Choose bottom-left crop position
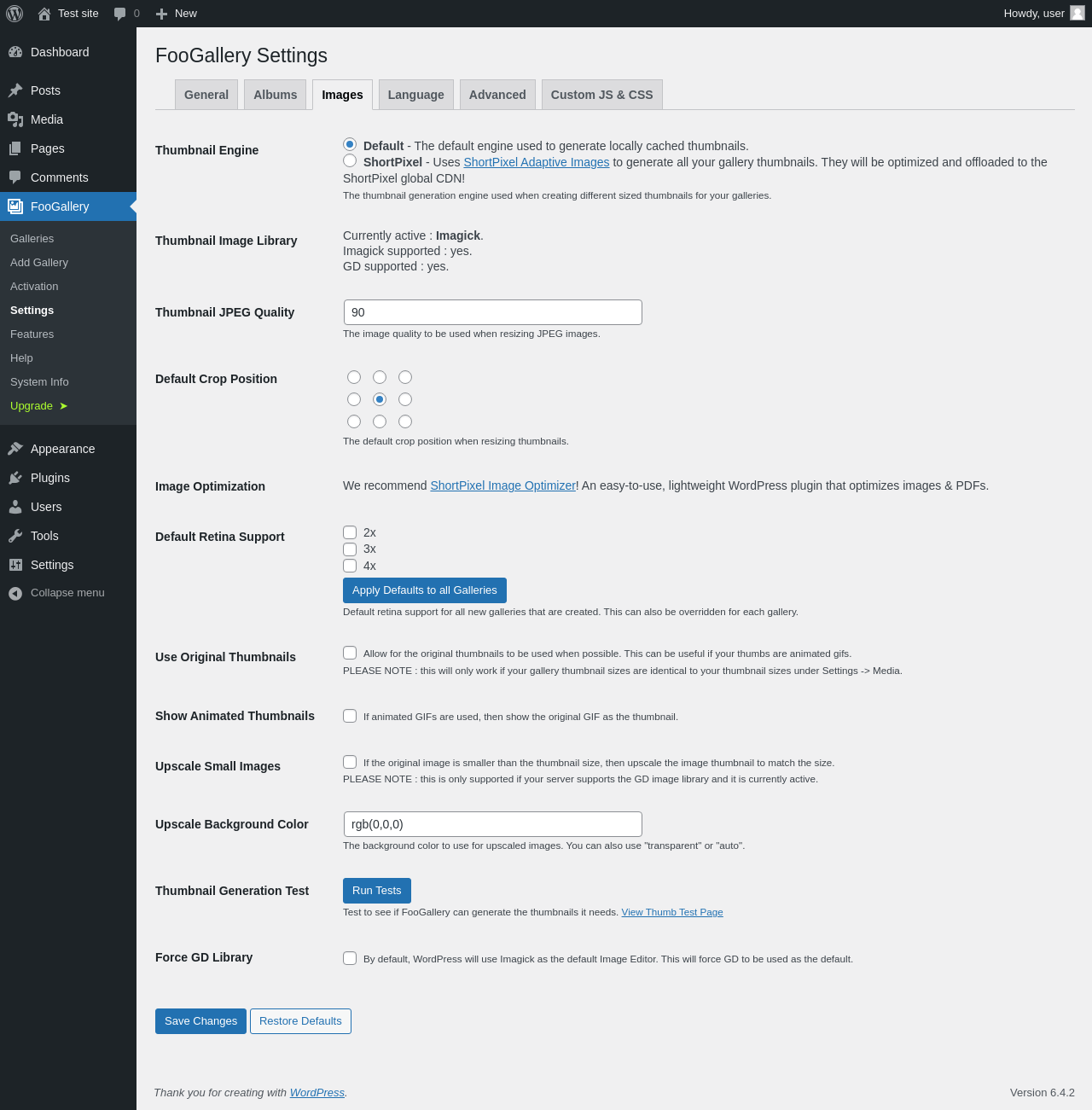 coord(354,421)
